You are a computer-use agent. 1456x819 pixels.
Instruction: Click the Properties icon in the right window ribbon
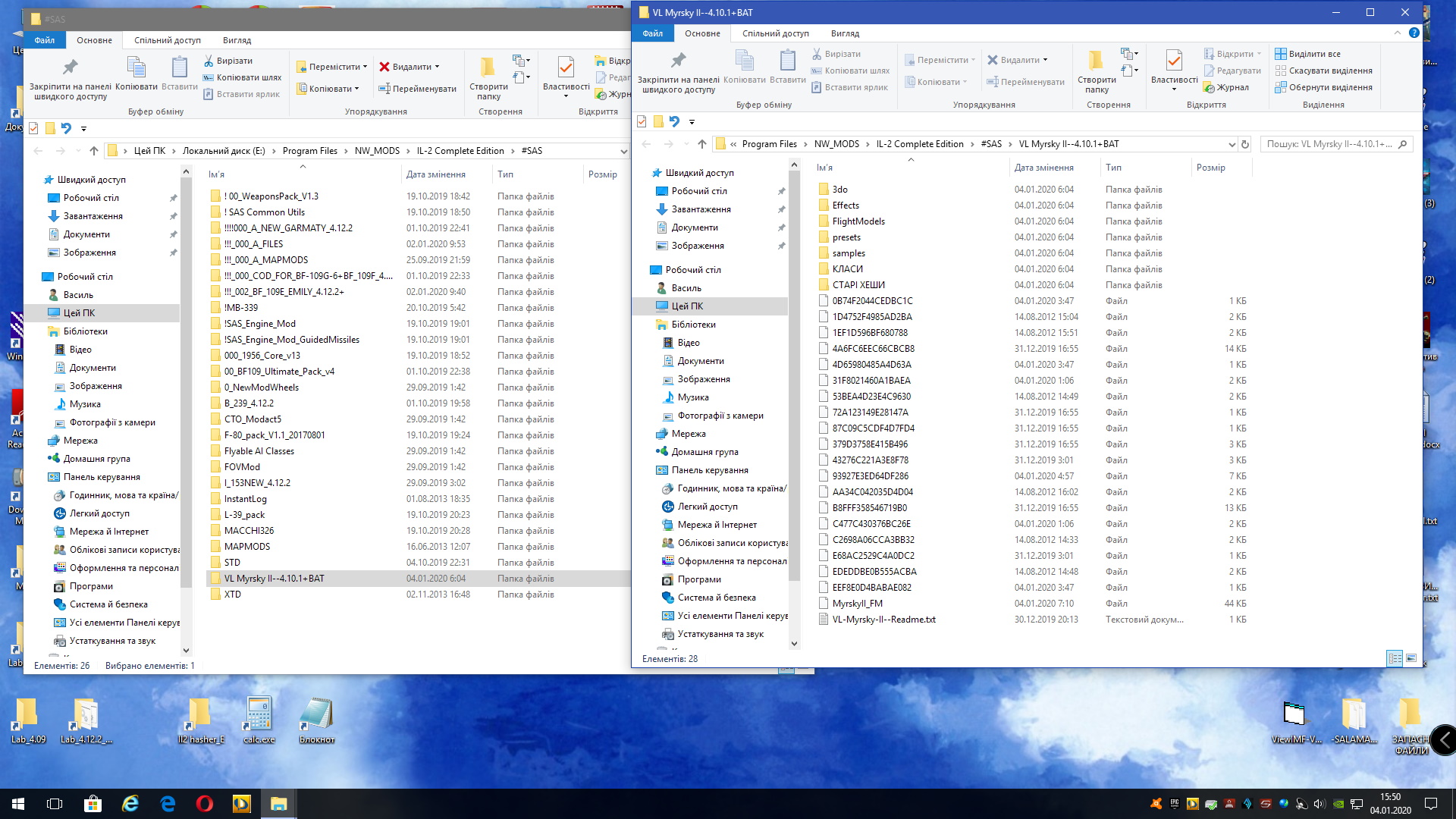coord(1173,61)
